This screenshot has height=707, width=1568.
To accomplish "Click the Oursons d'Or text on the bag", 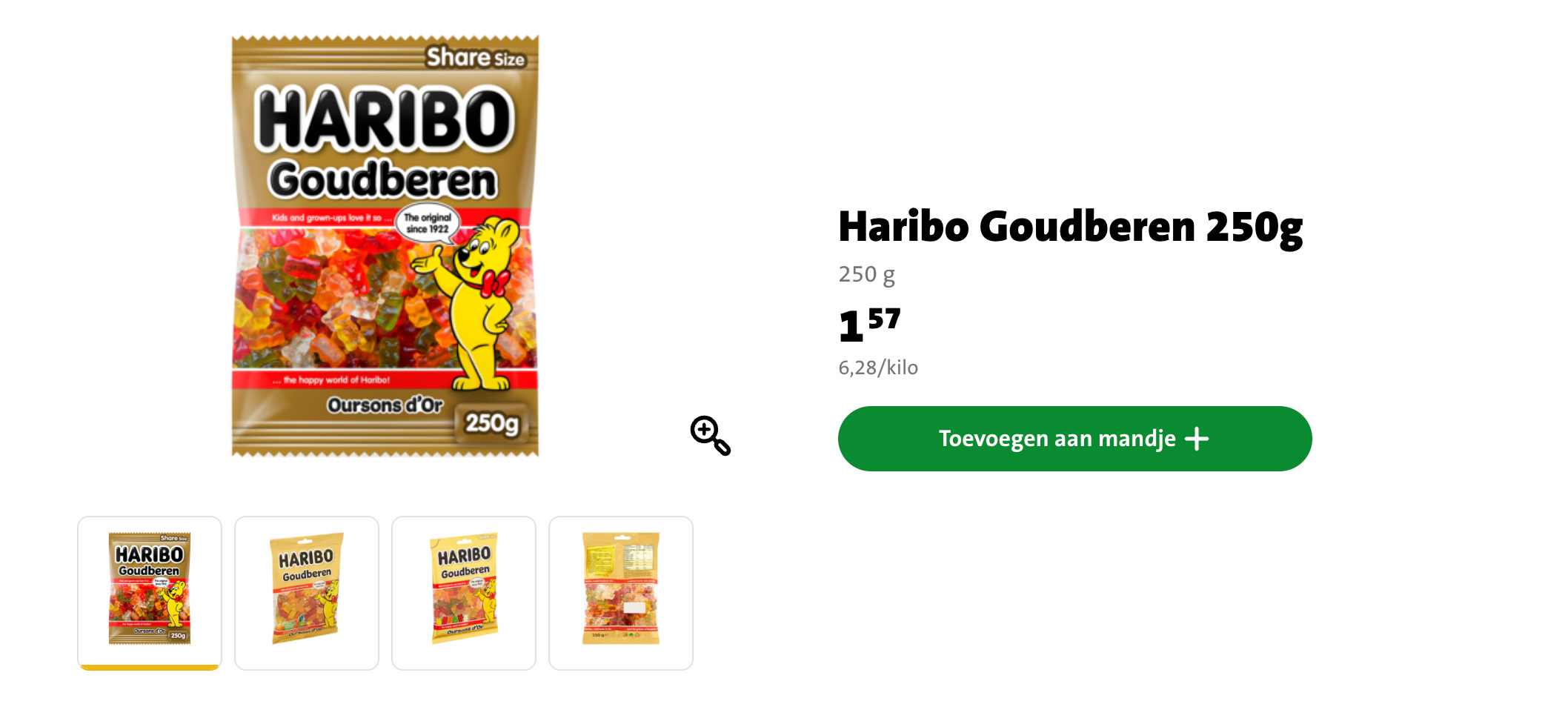I will (x=385, y=405).
